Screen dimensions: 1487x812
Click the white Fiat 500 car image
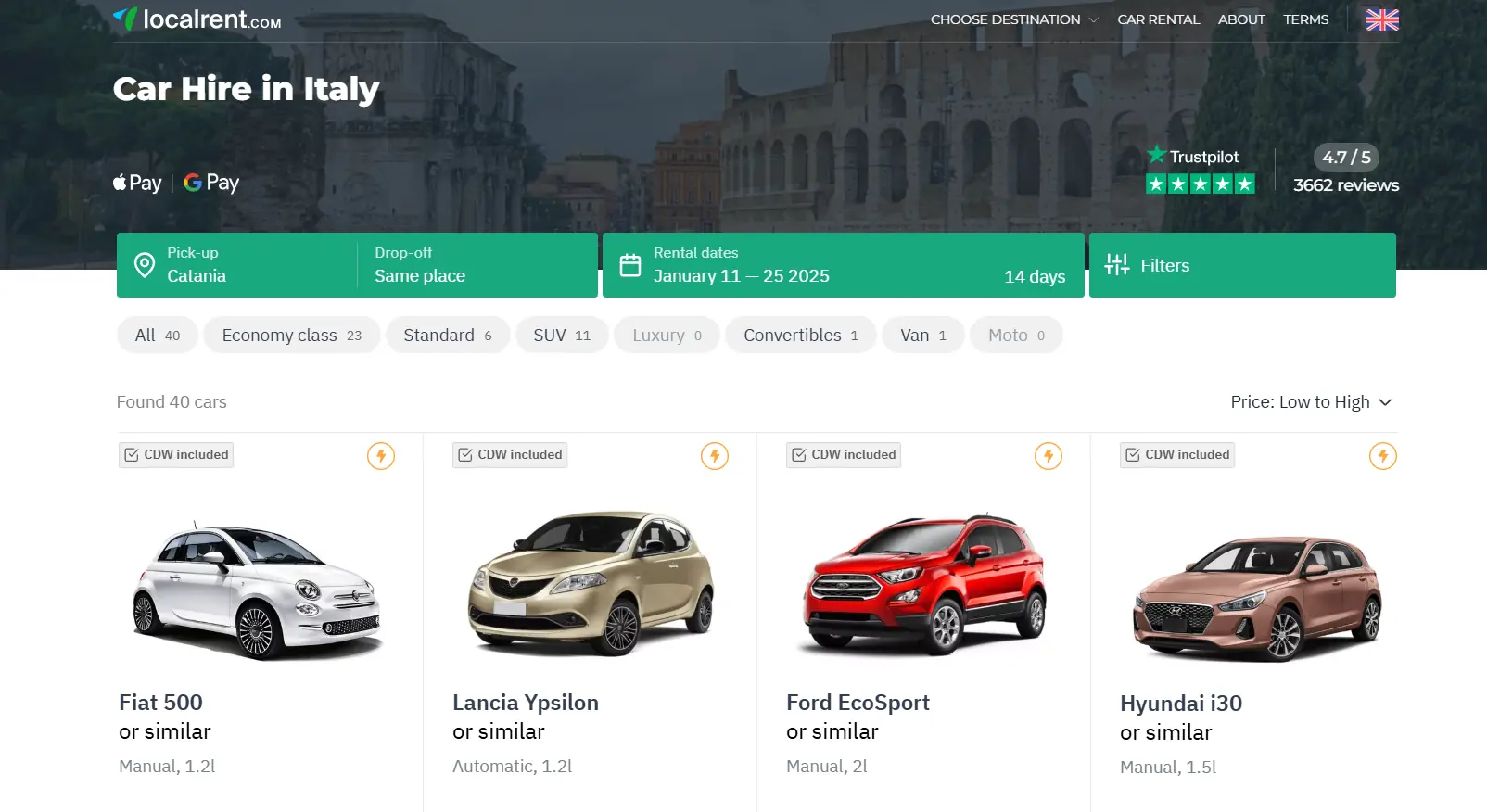coord(257,590)
